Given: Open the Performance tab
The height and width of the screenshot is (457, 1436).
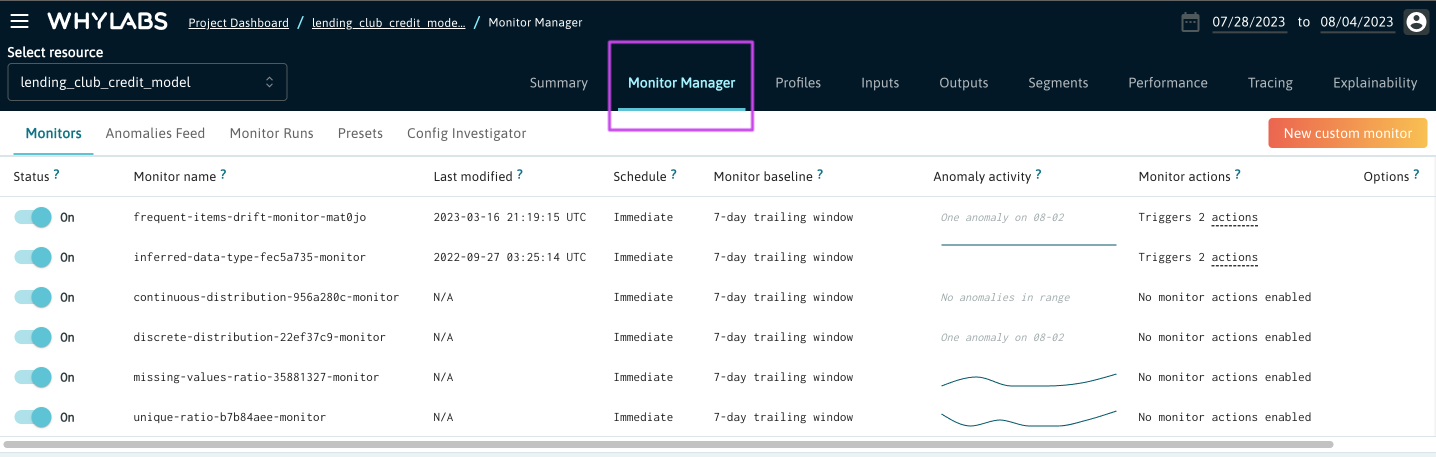Looking at the screenshot, I should pos(1168,83).
